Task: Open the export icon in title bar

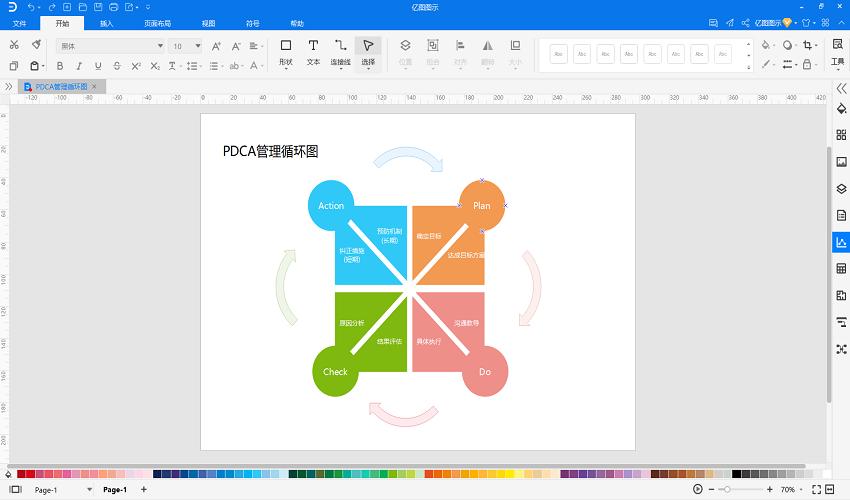Action: 129,7
